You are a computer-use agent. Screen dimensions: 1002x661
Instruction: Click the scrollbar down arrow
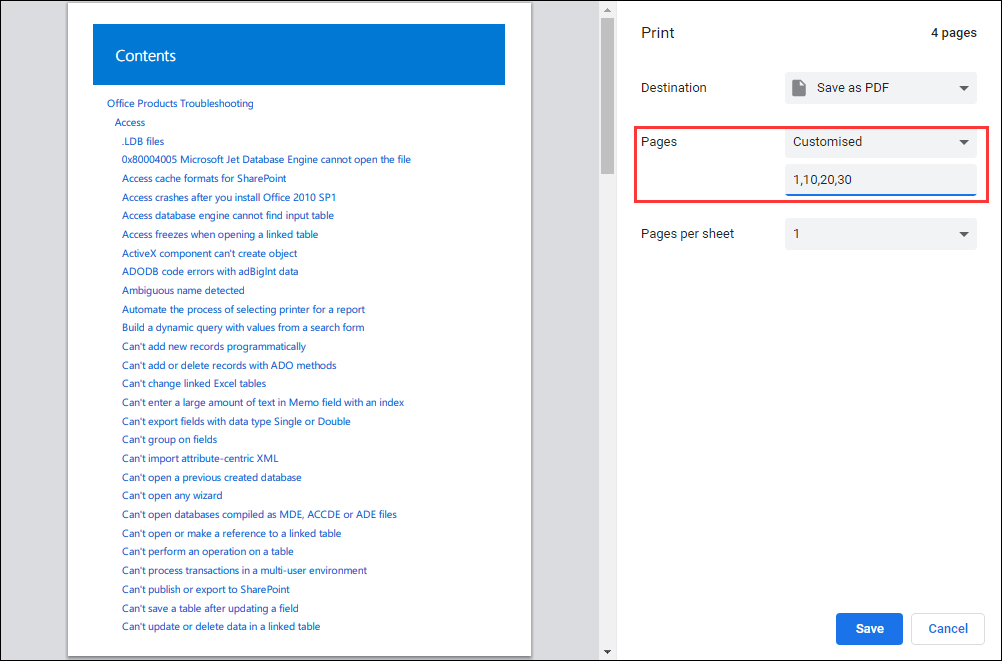pos(606,649)
